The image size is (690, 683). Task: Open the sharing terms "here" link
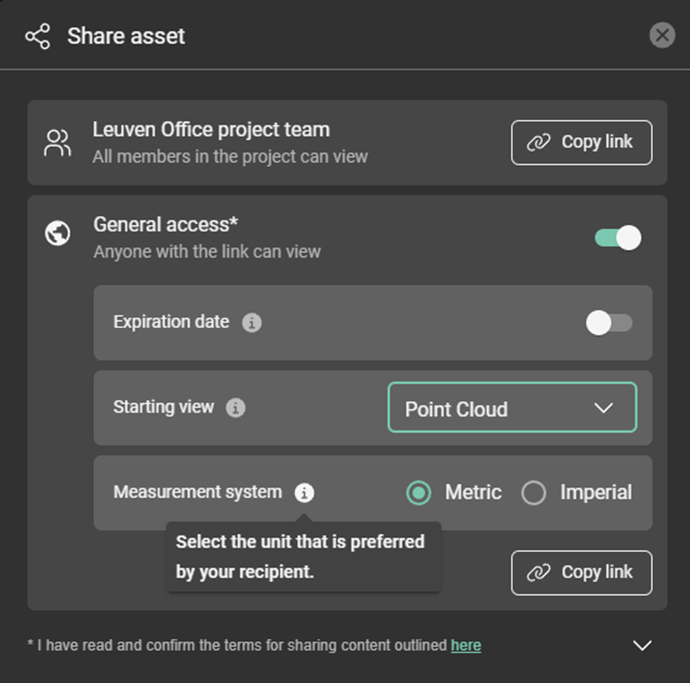tap(465, 646)
